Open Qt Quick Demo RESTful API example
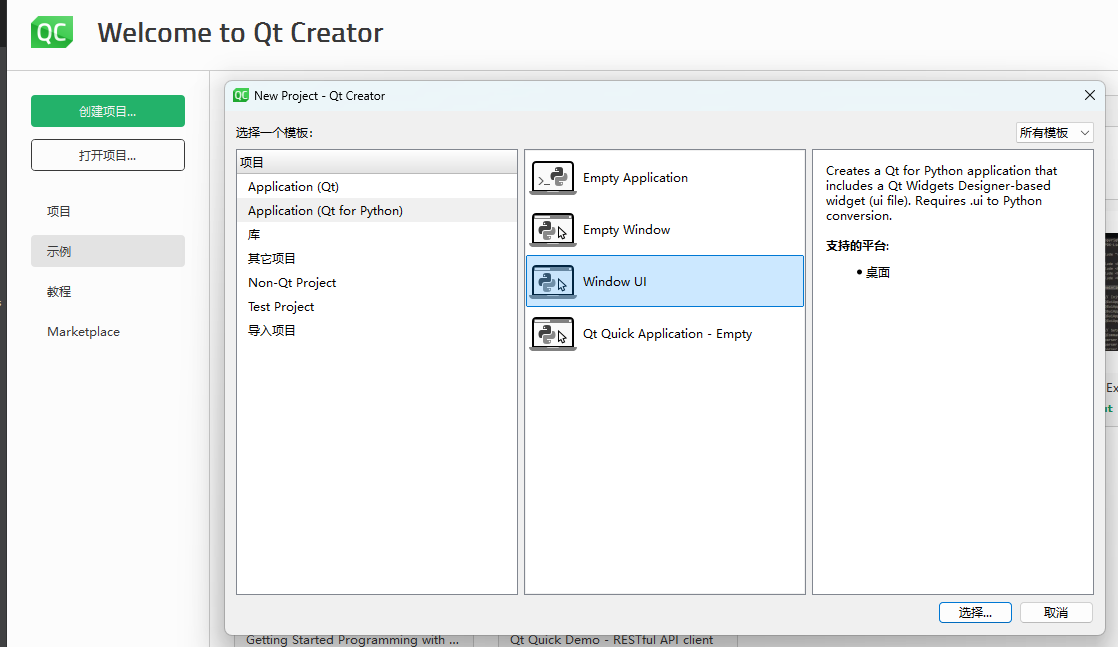 611,640
